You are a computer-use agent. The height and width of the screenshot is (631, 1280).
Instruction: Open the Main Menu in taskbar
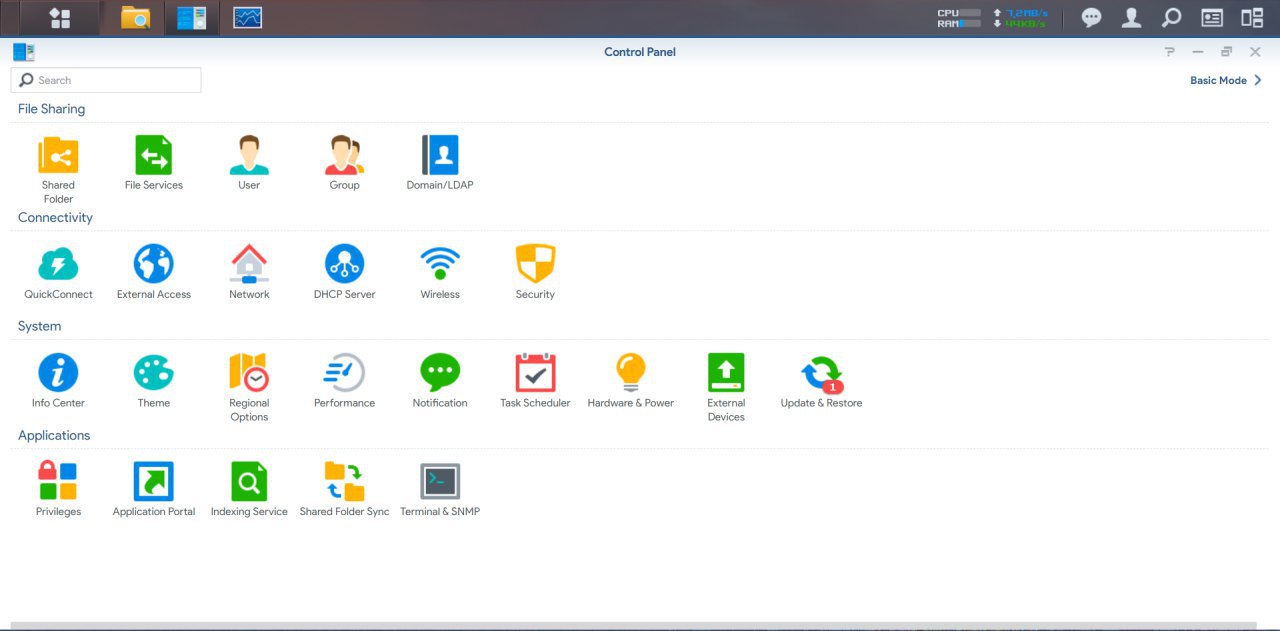[60, 18]
